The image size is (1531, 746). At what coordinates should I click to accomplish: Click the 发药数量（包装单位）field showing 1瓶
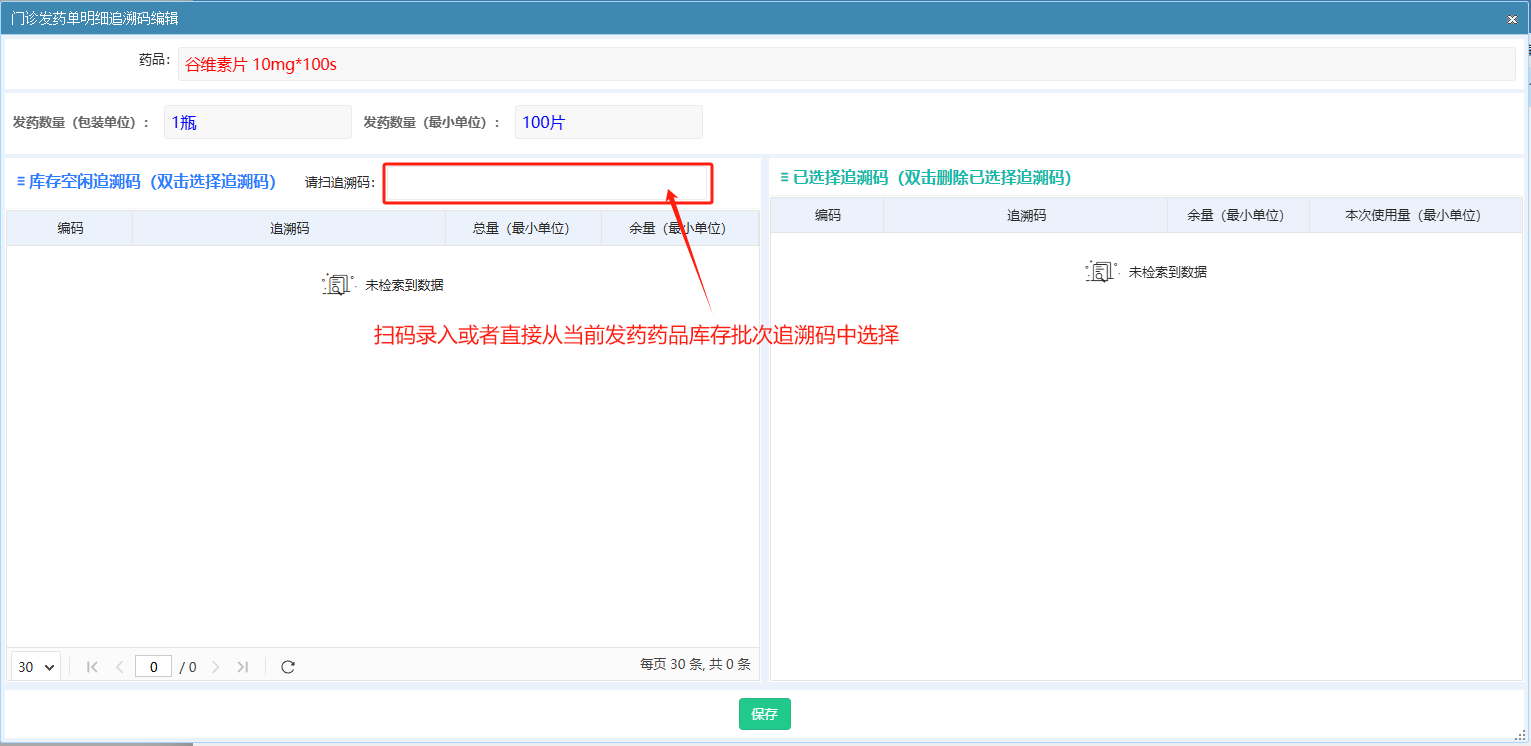(258, 122)
